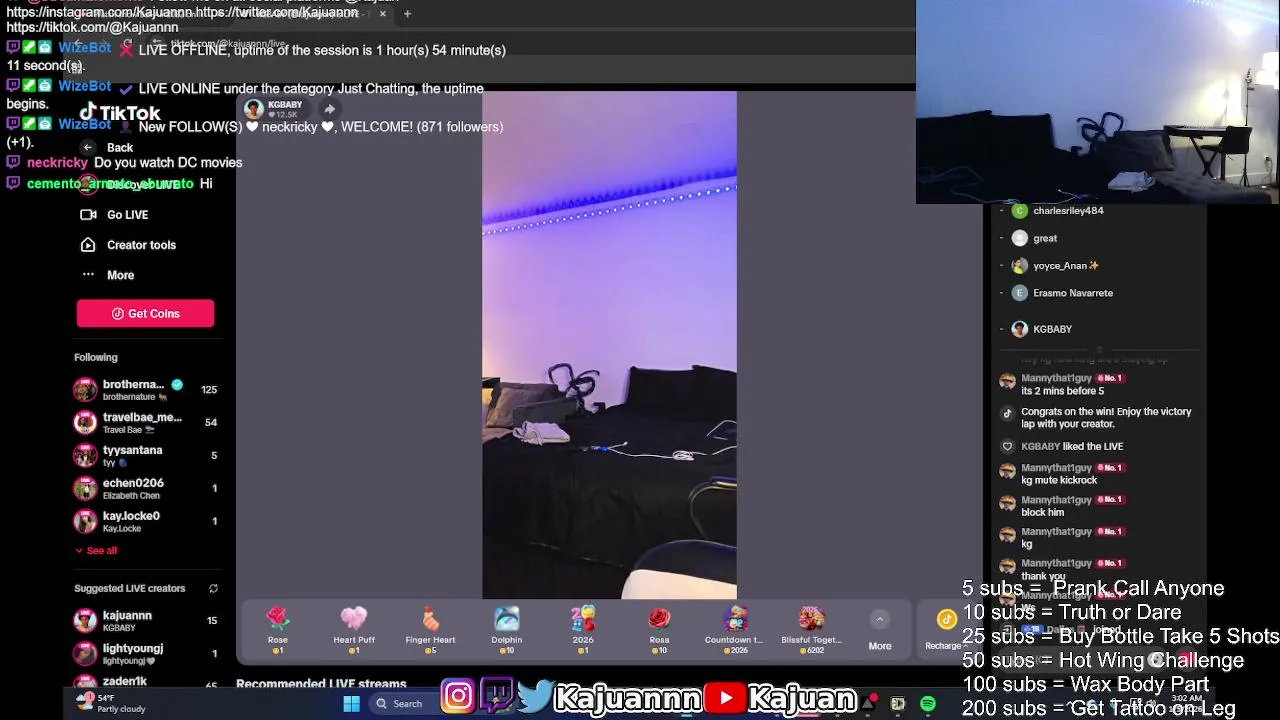The width and height of the screenshot is (1280, 720).
Task: Send a Heart Puff gift
Action: point(354,630)
